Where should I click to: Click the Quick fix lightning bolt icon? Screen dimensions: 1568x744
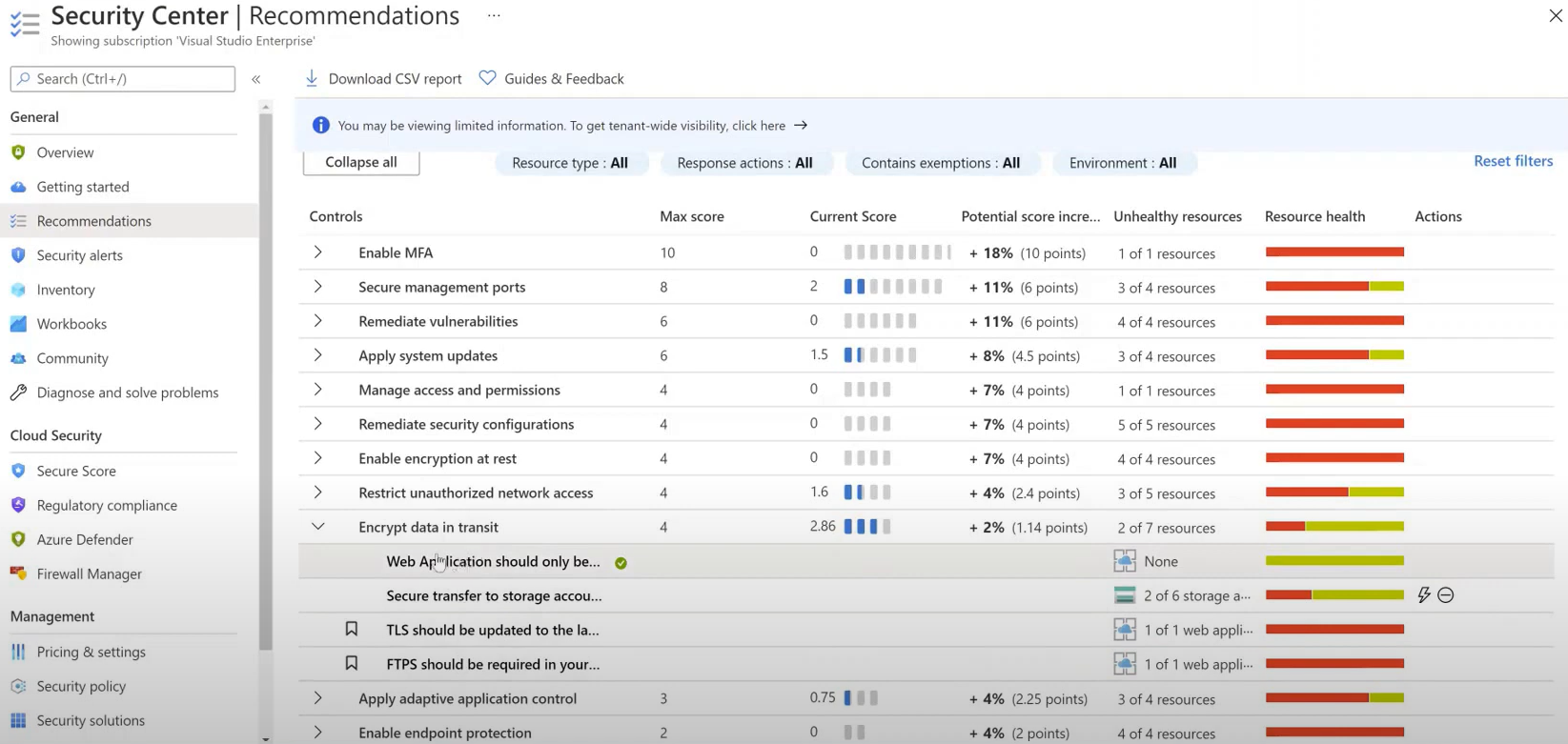coord(1423,595)
